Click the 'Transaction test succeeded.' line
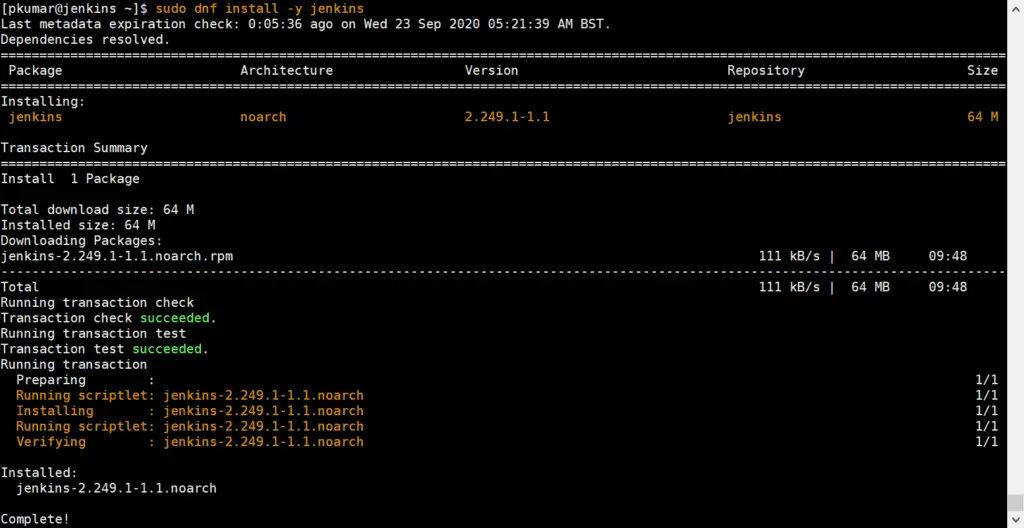The height and width of the screenshot is (528, 1024). coord(104,349)
